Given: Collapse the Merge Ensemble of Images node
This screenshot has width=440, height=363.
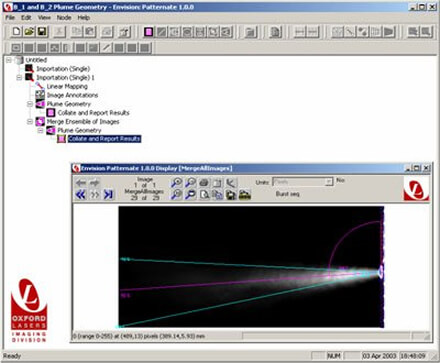Looking at the screenshot, I should click(30, 122).
